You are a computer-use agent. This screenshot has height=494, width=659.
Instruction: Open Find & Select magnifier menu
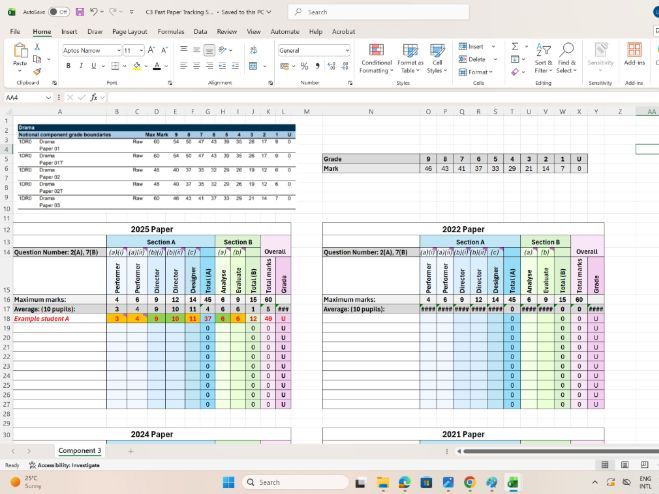click(x=566, y=58)
